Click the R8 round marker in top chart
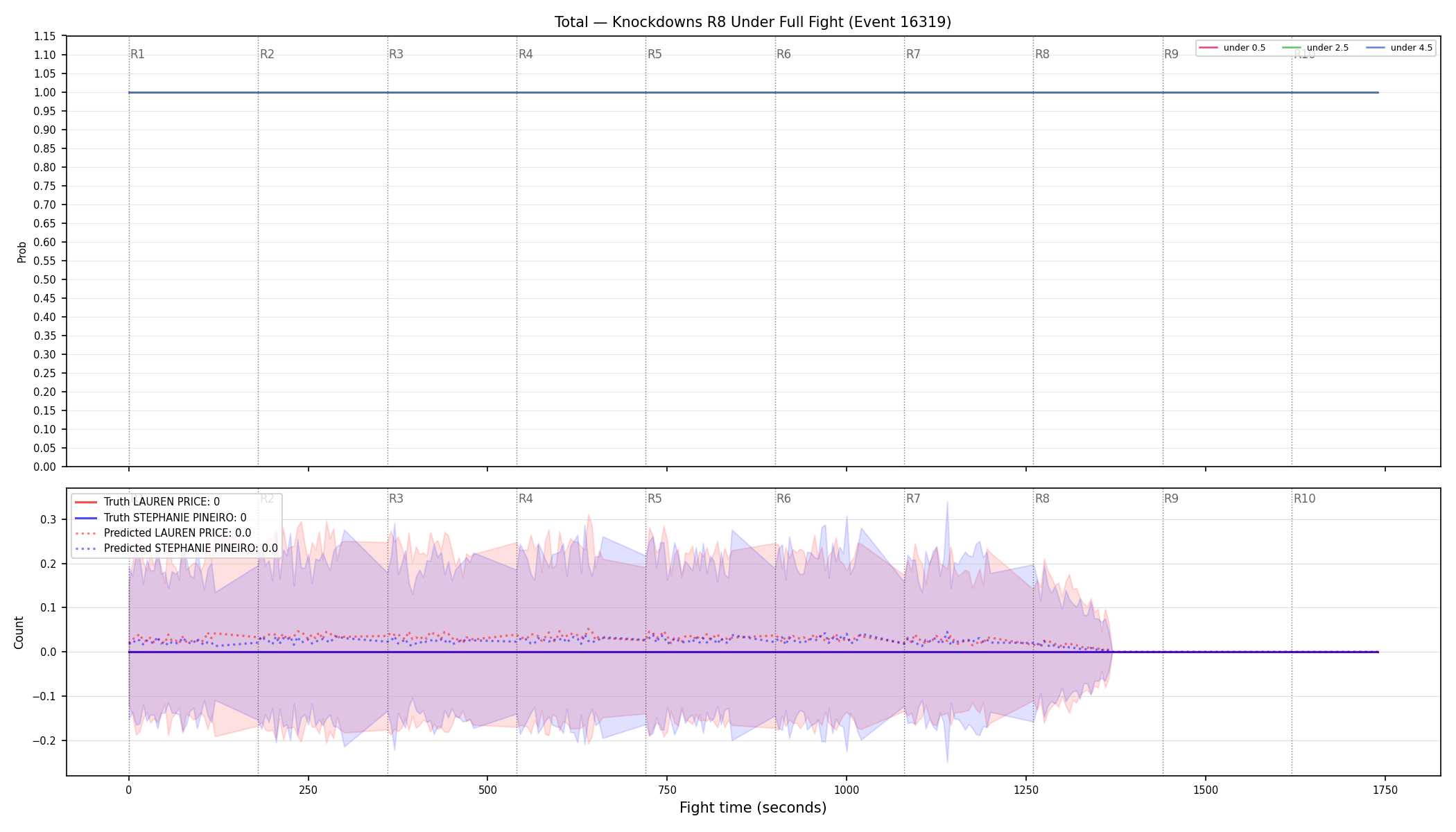This screenshot has height=832, width=1456. pos(1042,54)
